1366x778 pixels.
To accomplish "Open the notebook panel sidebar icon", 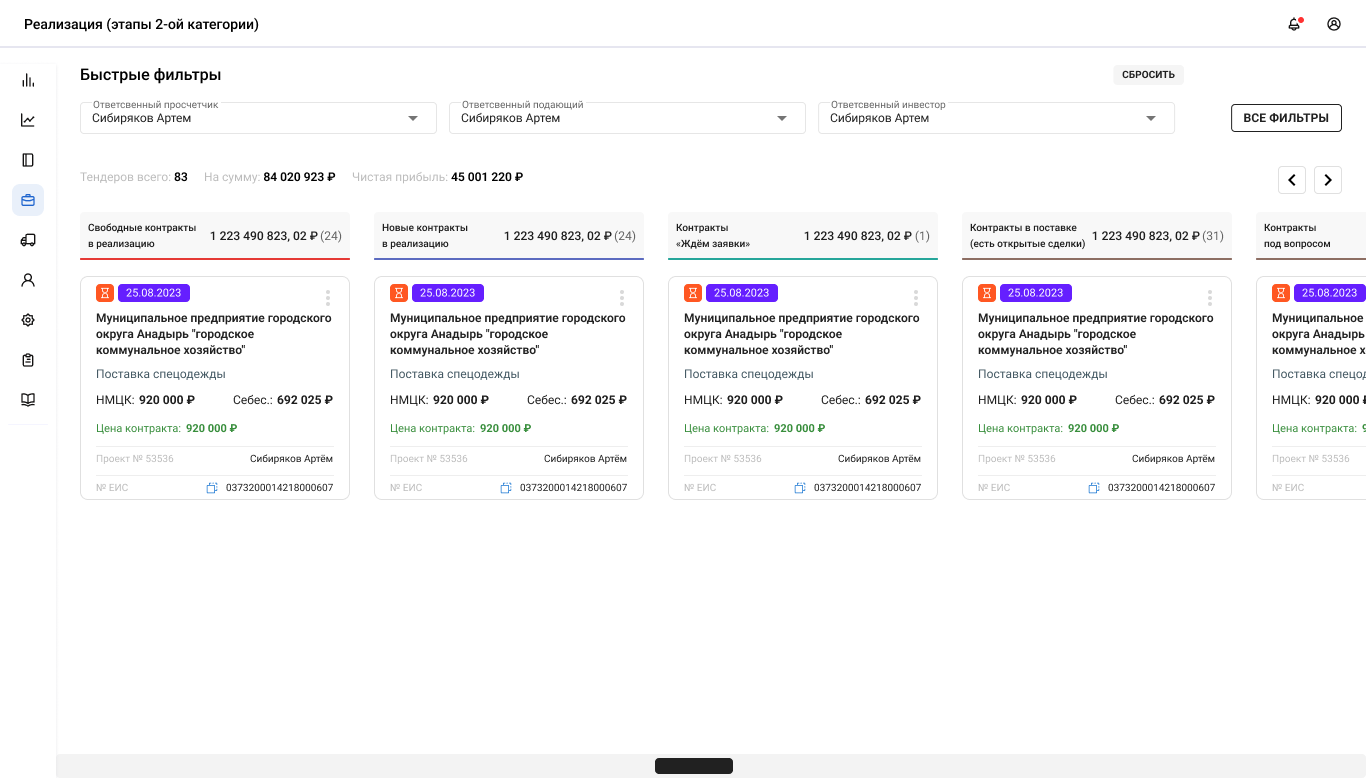I will pos(28,160).
